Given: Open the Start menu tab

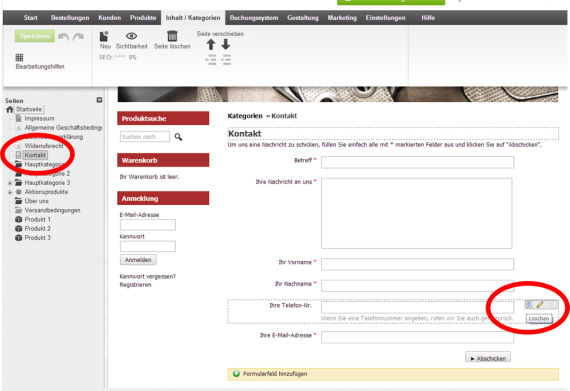Looking at the screenshot, I should 31,18.
